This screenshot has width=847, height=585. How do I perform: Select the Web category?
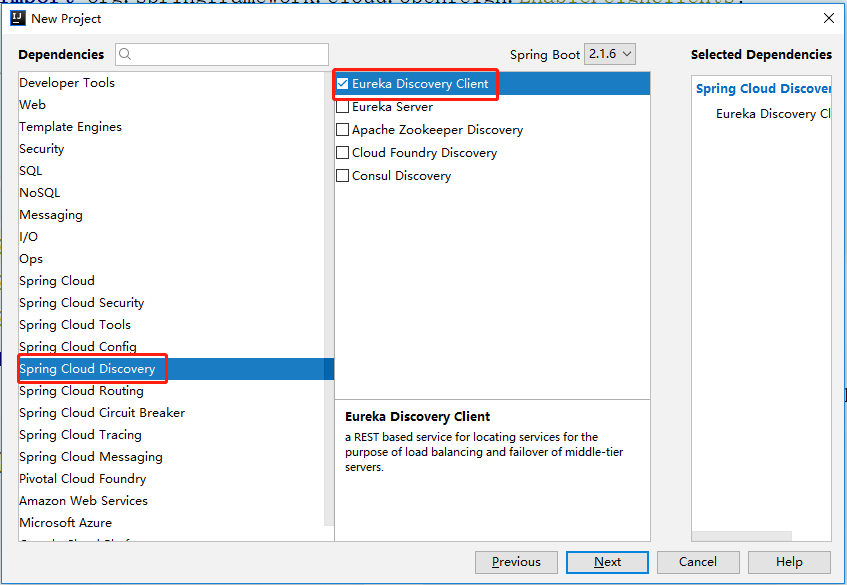171,105
